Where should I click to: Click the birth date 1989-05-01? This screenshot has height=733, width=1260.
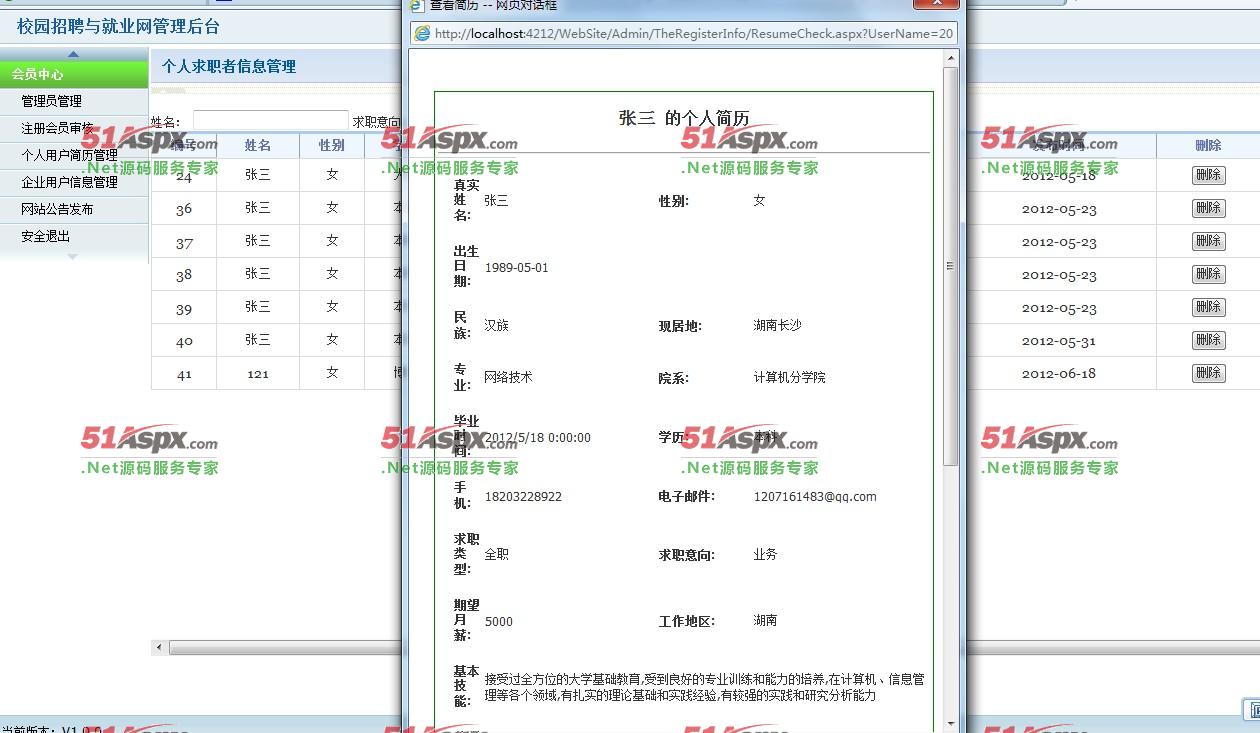click(x=517, y=267)
